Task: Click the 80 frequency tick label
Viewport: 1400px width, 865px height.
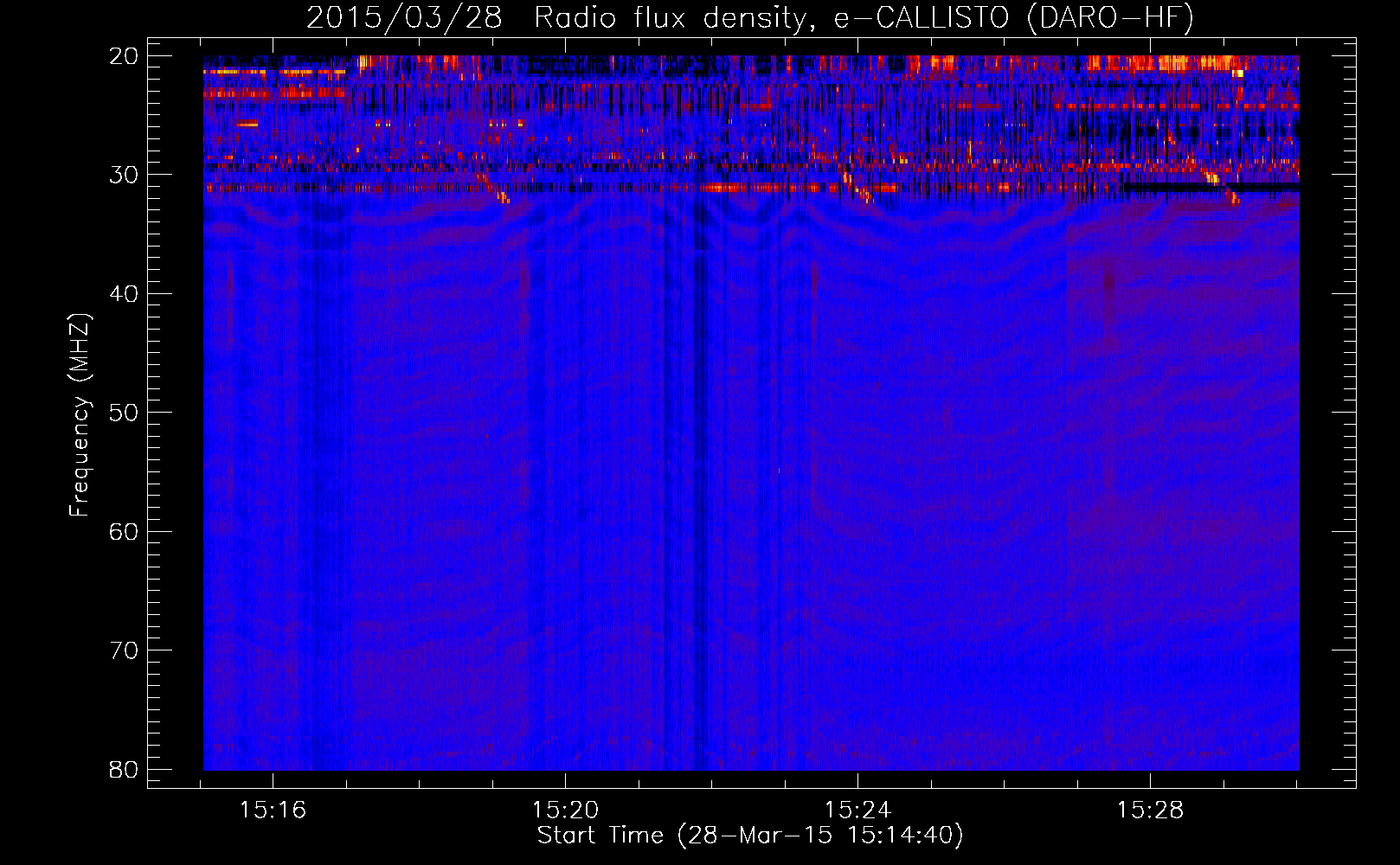Action: tap(124, 769)
